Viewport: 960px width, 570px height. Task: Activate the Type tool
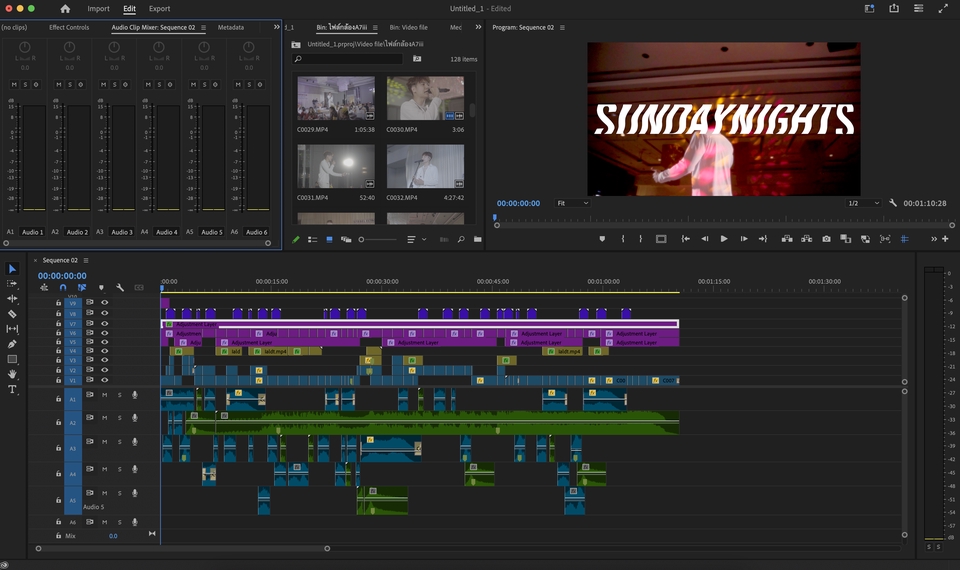coord(12,389)
